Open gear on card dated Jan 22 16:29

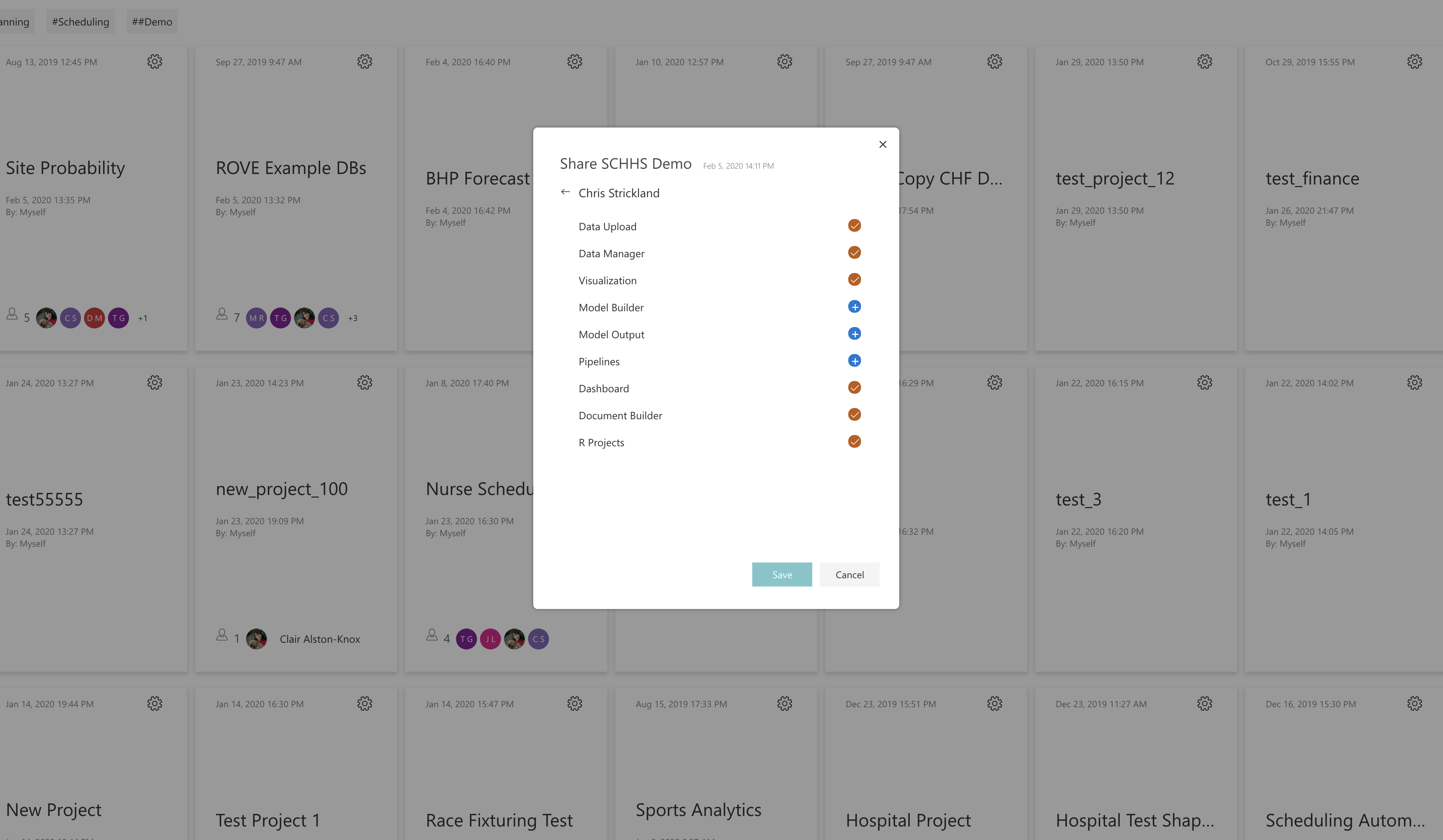point(994,382)
